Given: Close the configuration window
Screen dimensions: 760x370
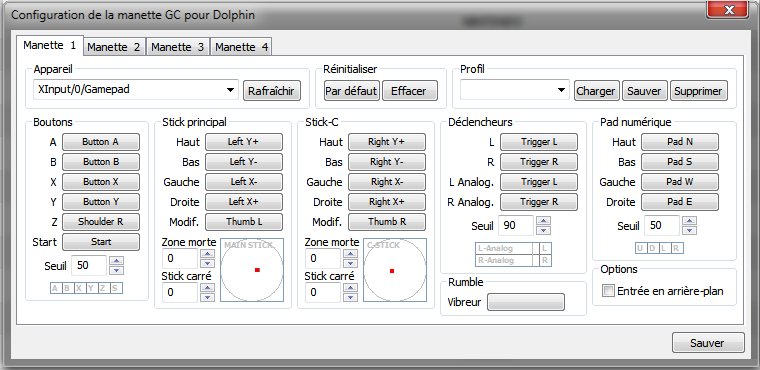Looking at the screenshot, I should point(728,10).
